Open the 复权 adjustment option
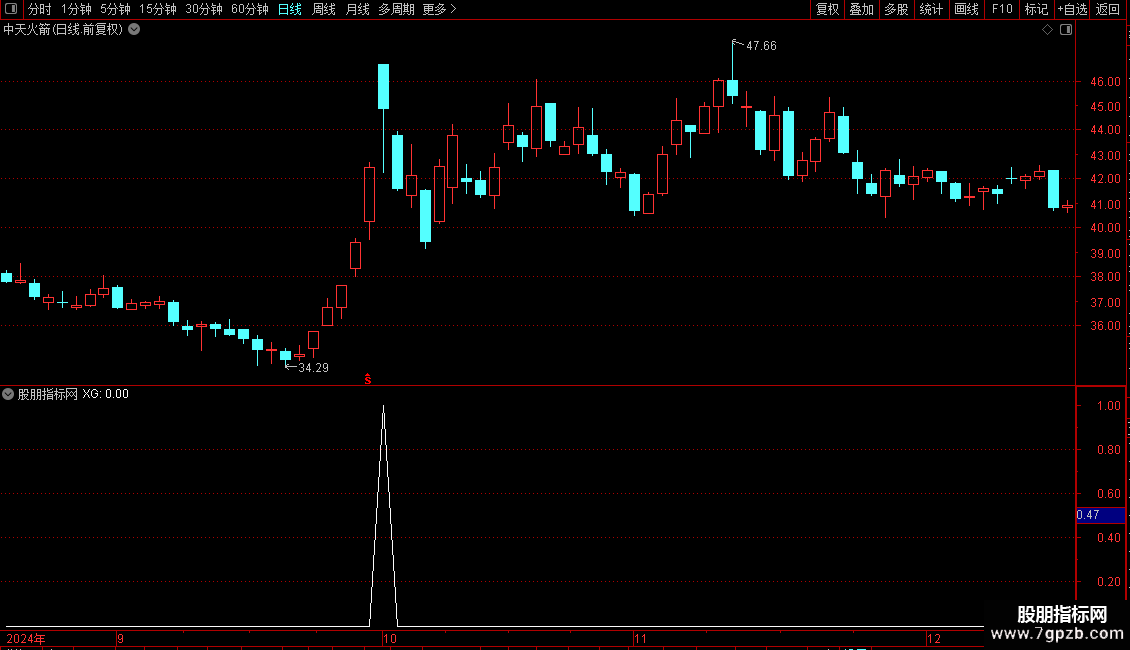This screenshot has height=650, width=1130. tap(827, 9)
